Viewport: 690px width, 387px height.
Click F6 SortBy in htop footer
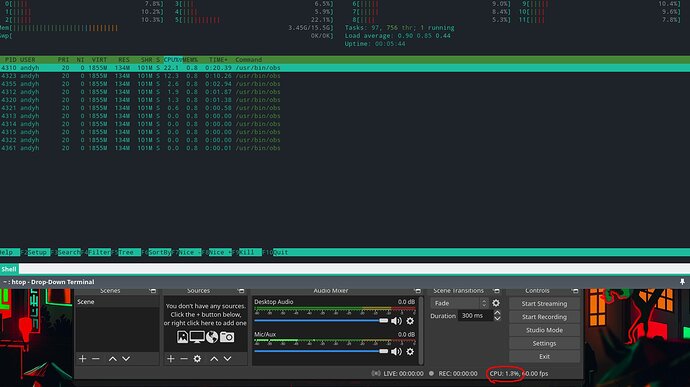(x=157, y=252)
